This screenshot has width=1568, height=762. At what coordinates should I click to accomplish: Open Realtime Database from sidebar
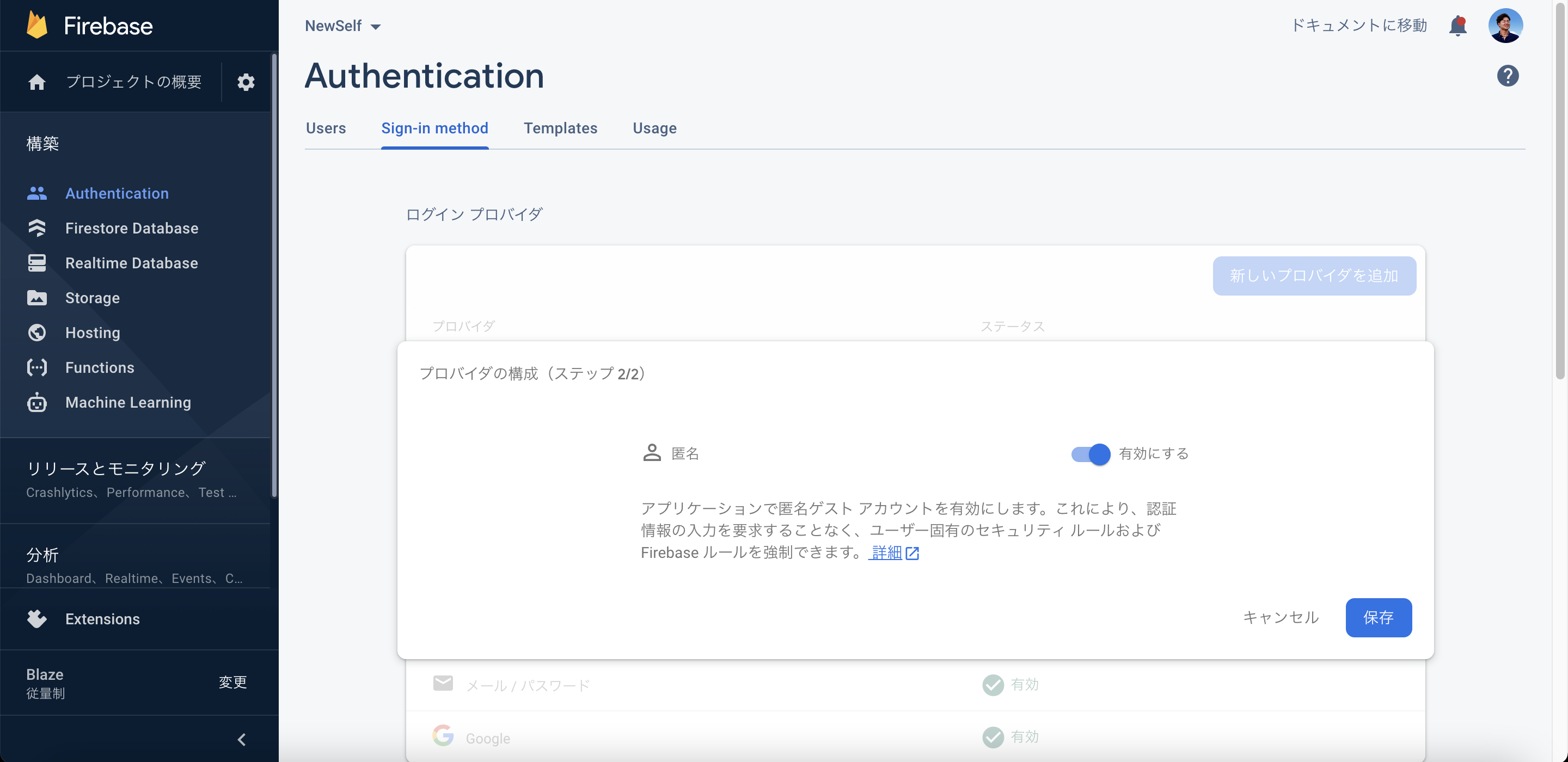(36, 262)
